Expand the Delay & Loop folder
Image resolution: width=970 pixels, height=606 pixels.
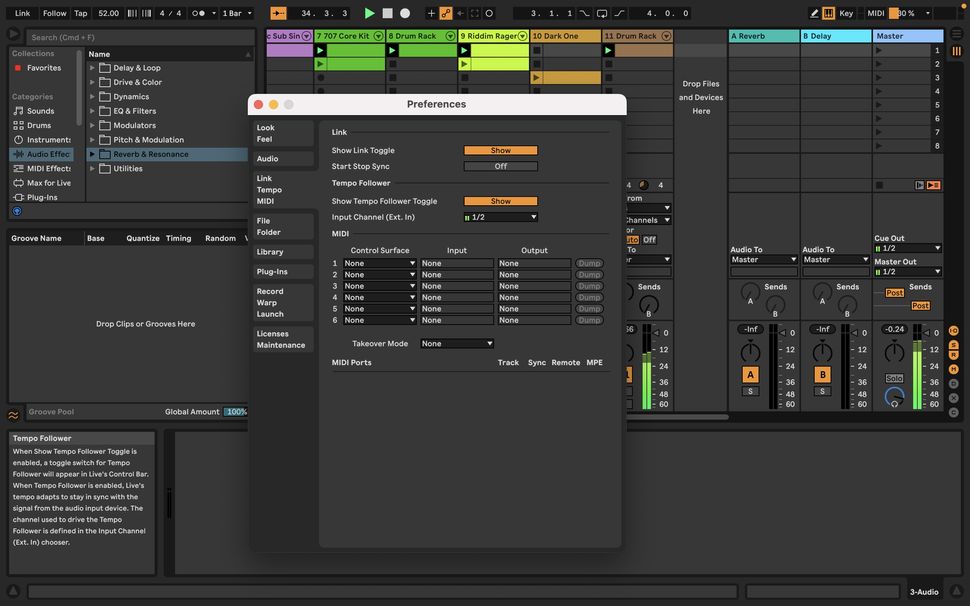point(91,67)
